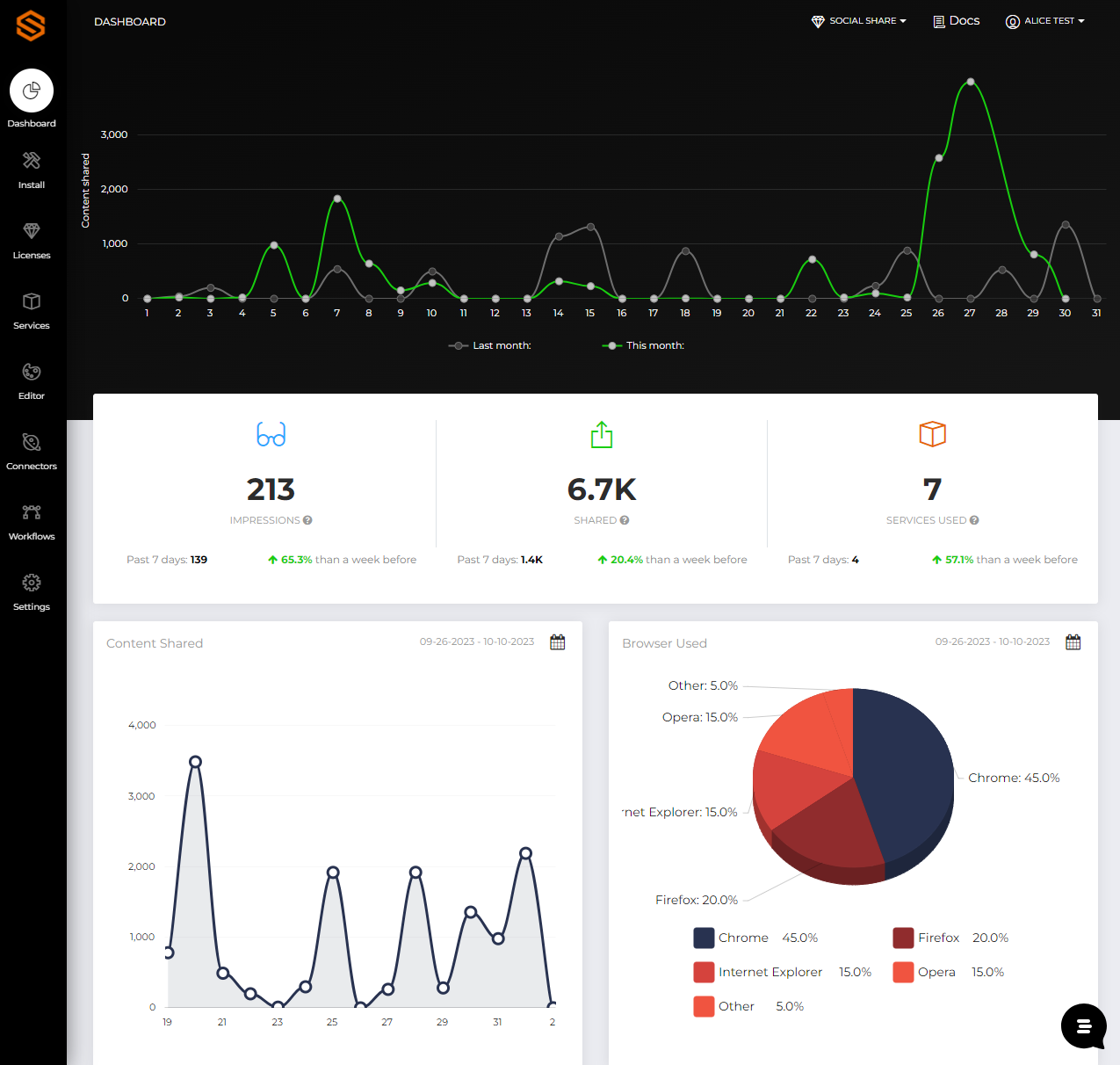Screen dimensions: 1120x1065
Task: Open the chat support bubble
Action: tap(1083, 1025)
